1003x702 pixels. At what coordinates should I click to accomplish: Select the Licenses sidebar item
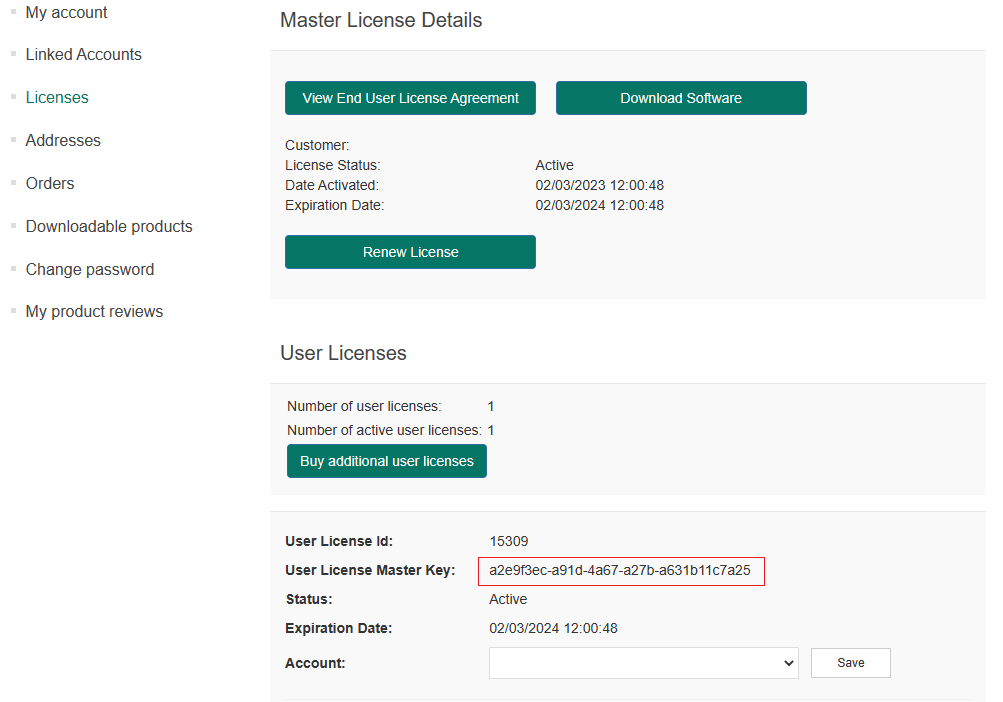(x=57, y=98)
